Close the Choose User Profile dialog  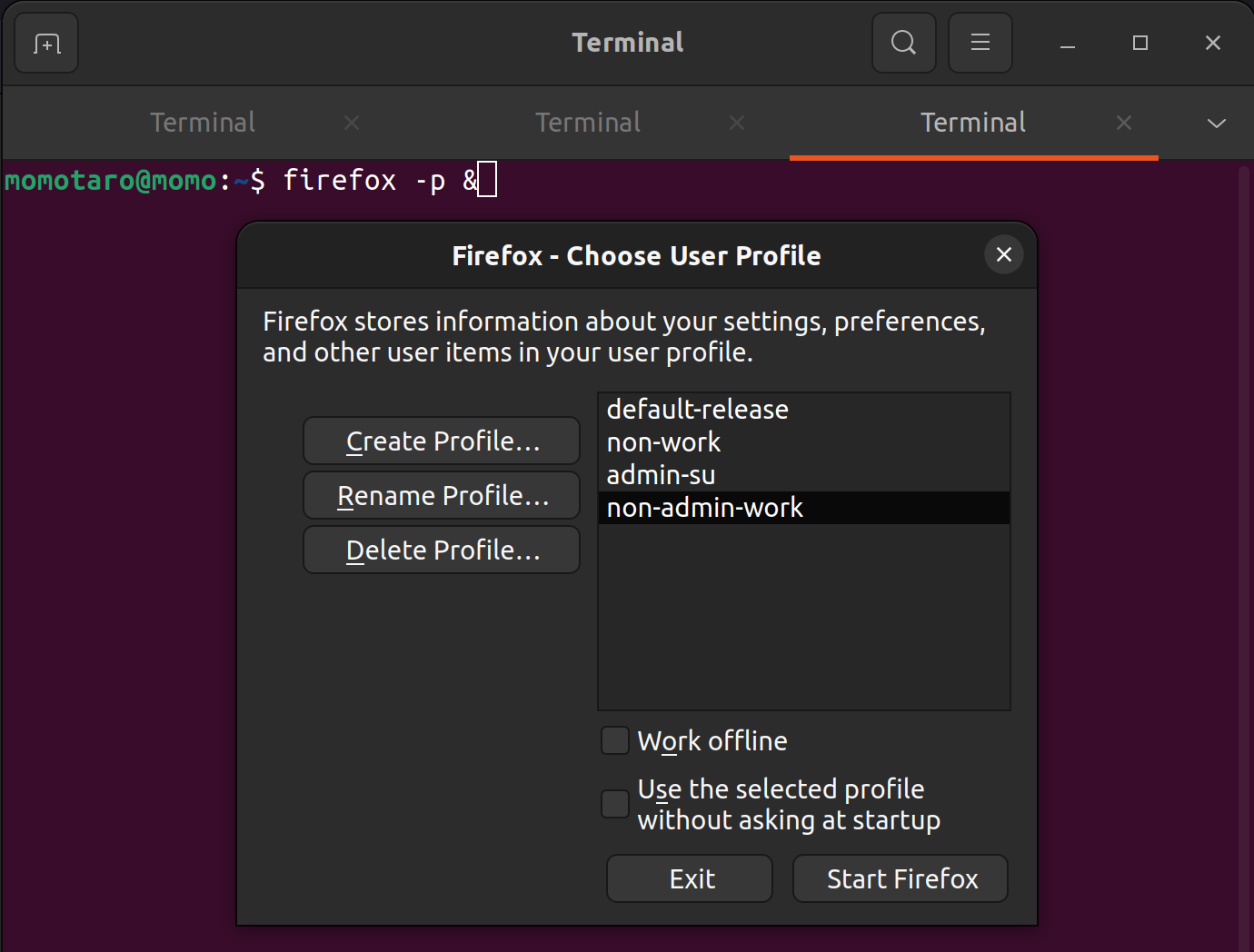click(x=1004, y=255)
